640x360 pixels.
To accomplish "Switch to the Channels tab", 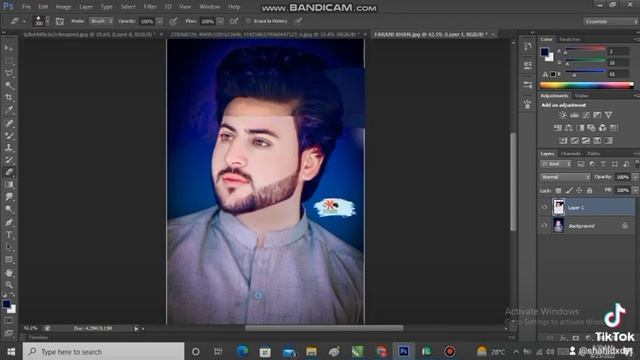I will 571,154.
